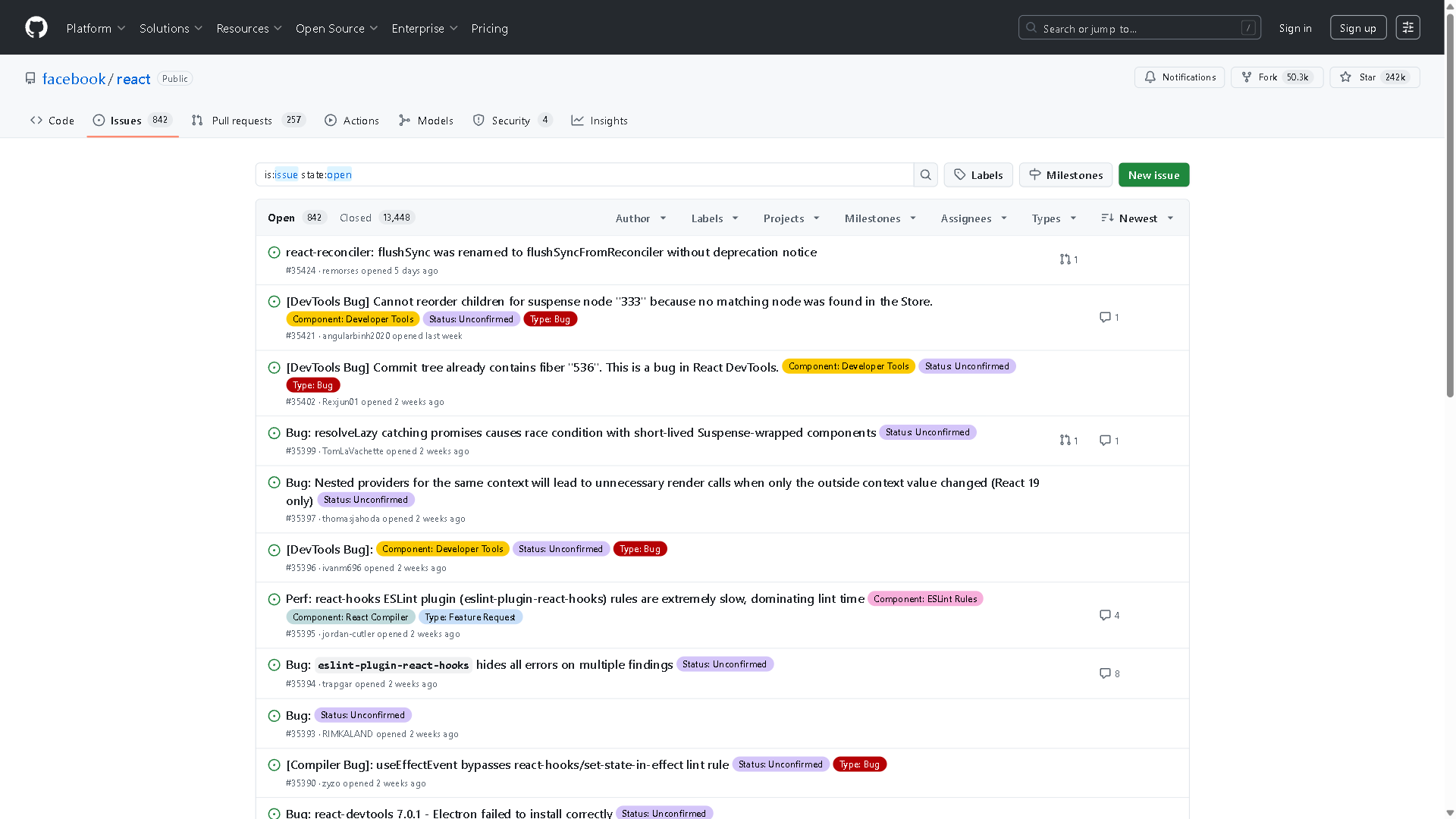Open the facebook organization link
Viewport: 1456px width, 819px height.
(74, 78)
